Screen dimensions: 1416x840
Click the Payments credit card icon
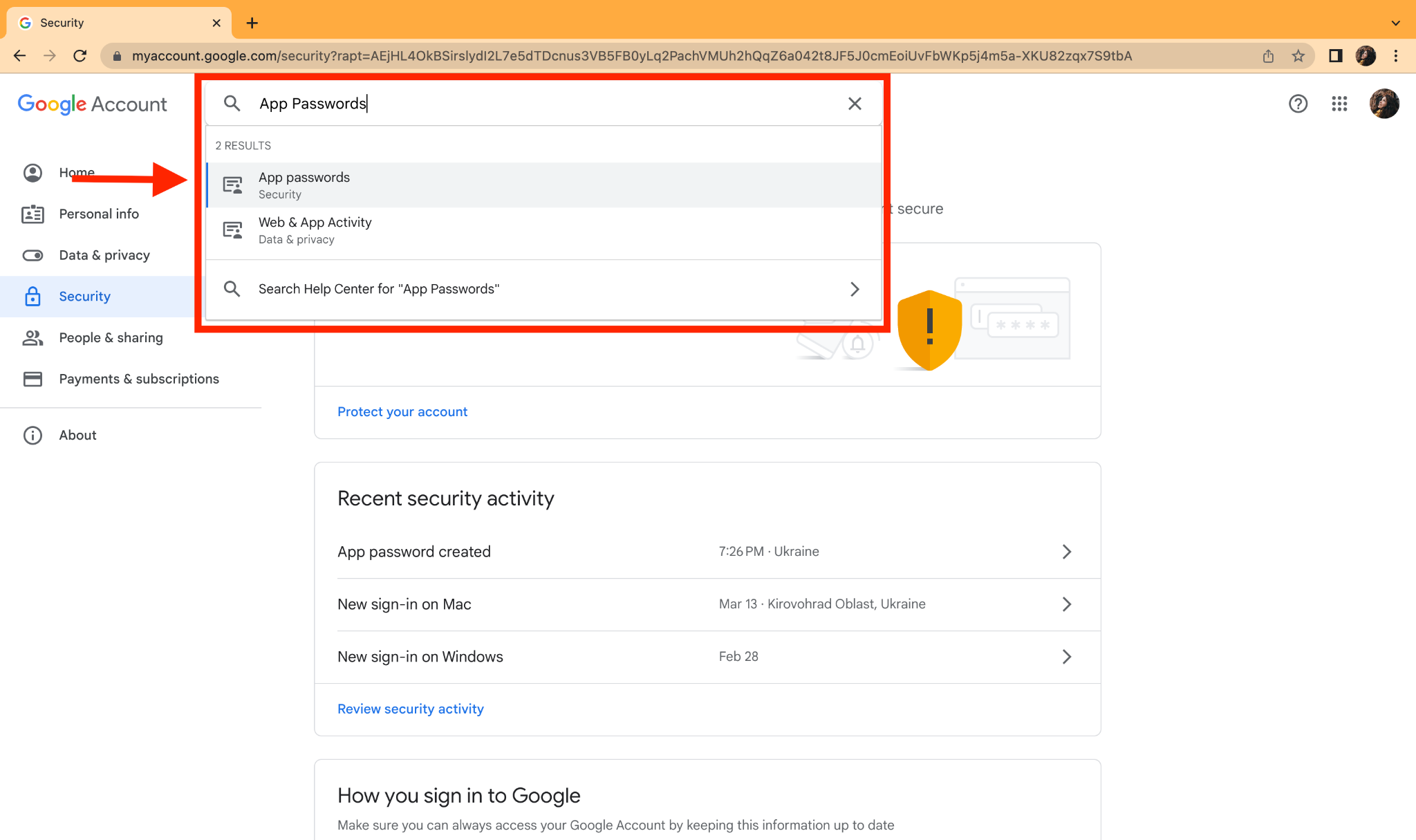click(32, 379)
